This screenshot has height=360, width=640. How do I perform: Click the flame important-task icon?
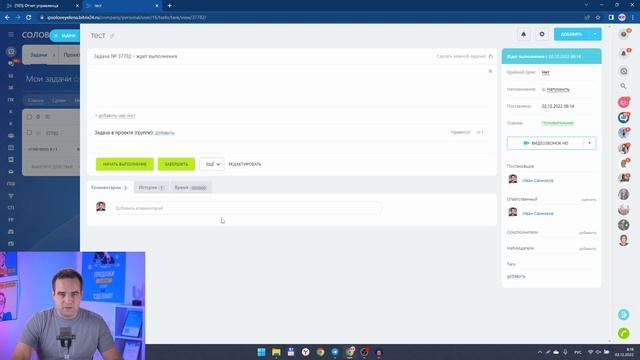tap(491, 56)
